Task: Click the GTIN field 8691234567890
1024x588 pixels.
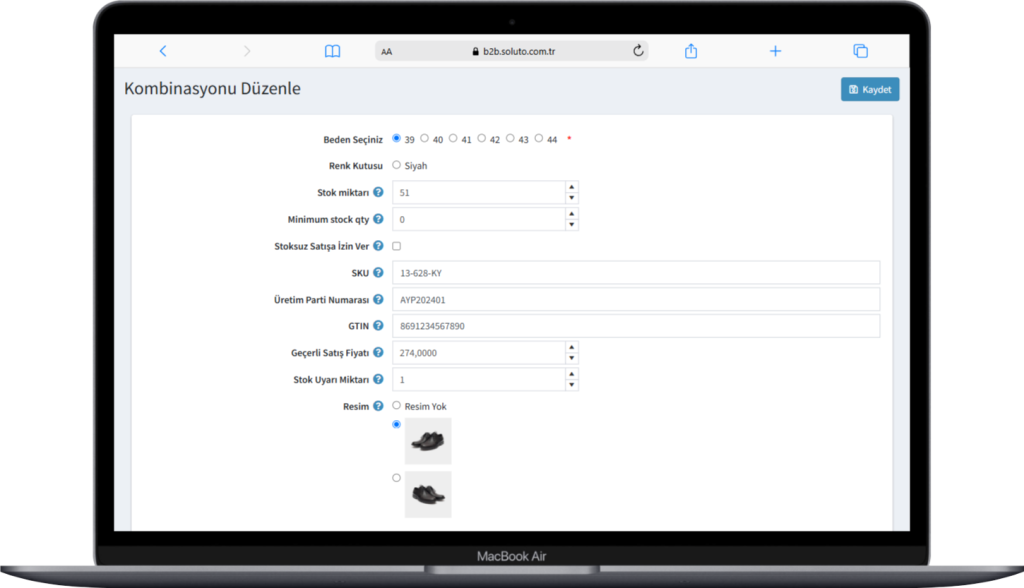Action: (636, 326)
